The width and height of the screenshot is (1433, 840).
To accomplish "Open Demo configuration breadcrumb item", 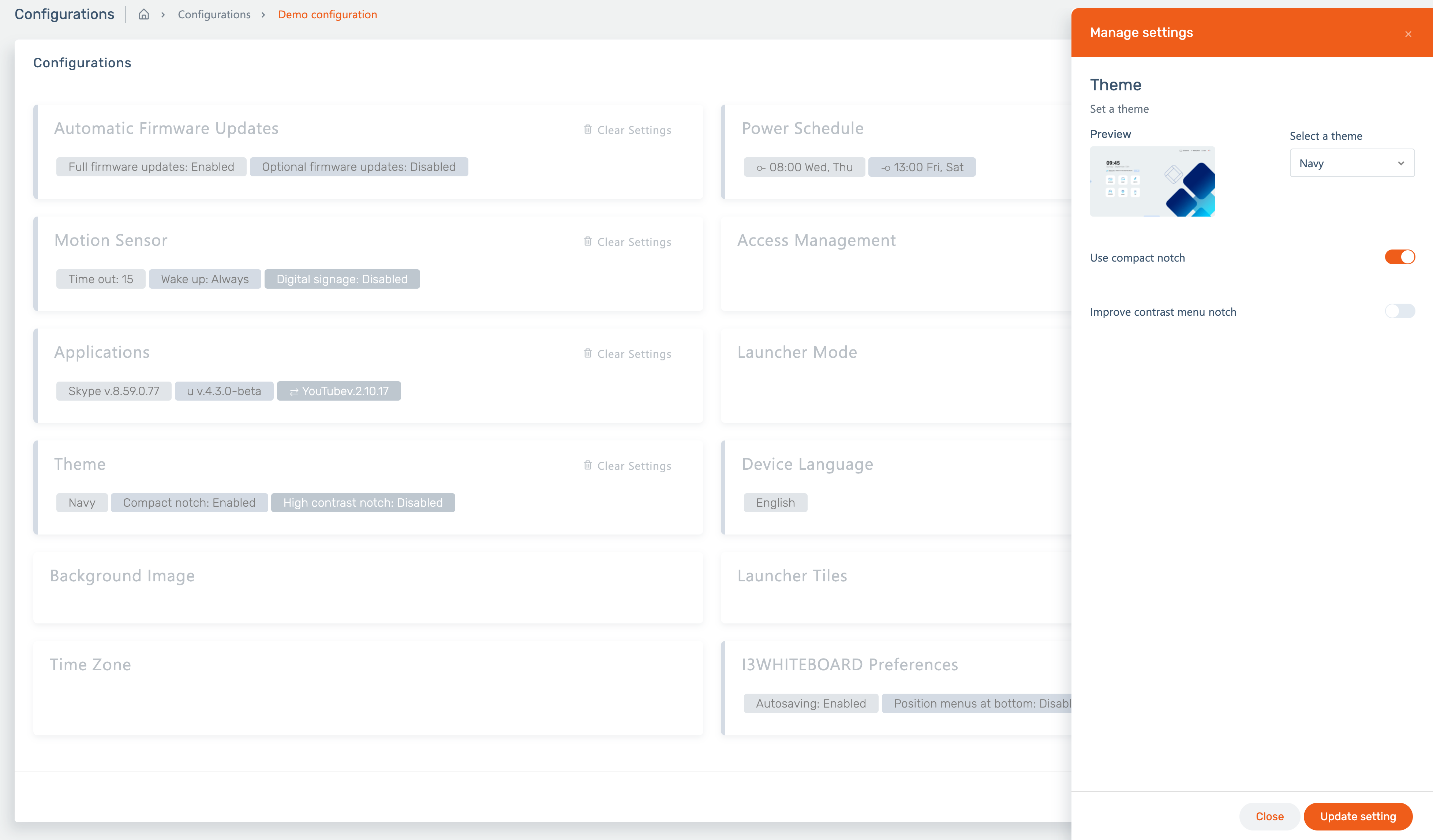I will [x=327, y=15].
